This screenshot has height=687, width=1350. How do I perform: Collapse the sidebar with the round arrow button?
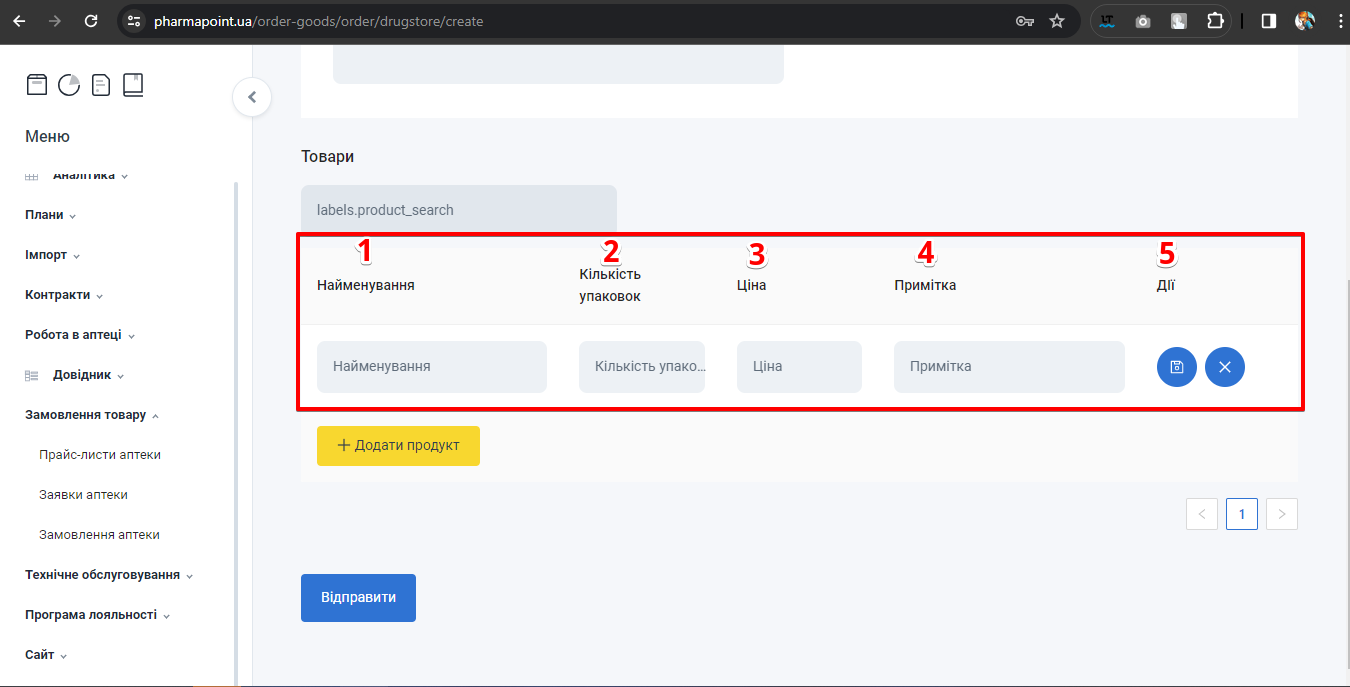tap(252, 97)
